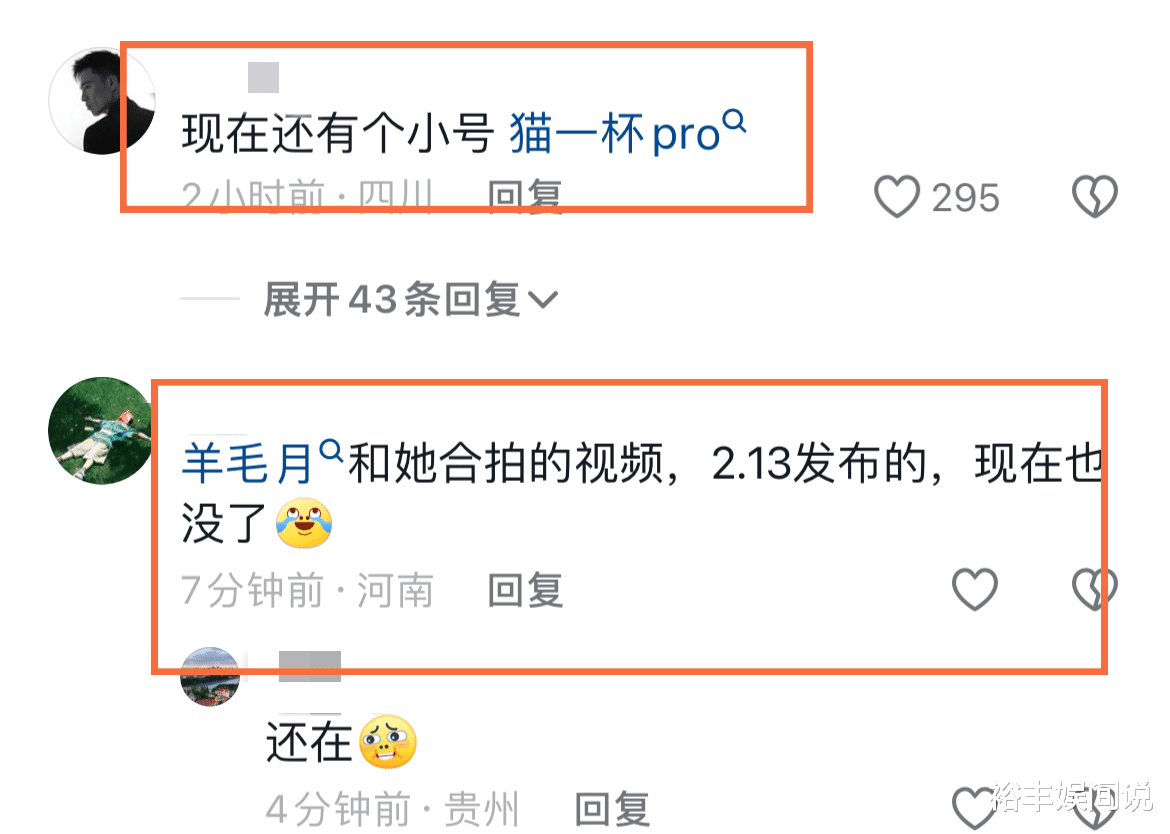Open black-and-white profile avatar of first commenter
This screenshot has height=834, width=1170.
pos(102,101)
